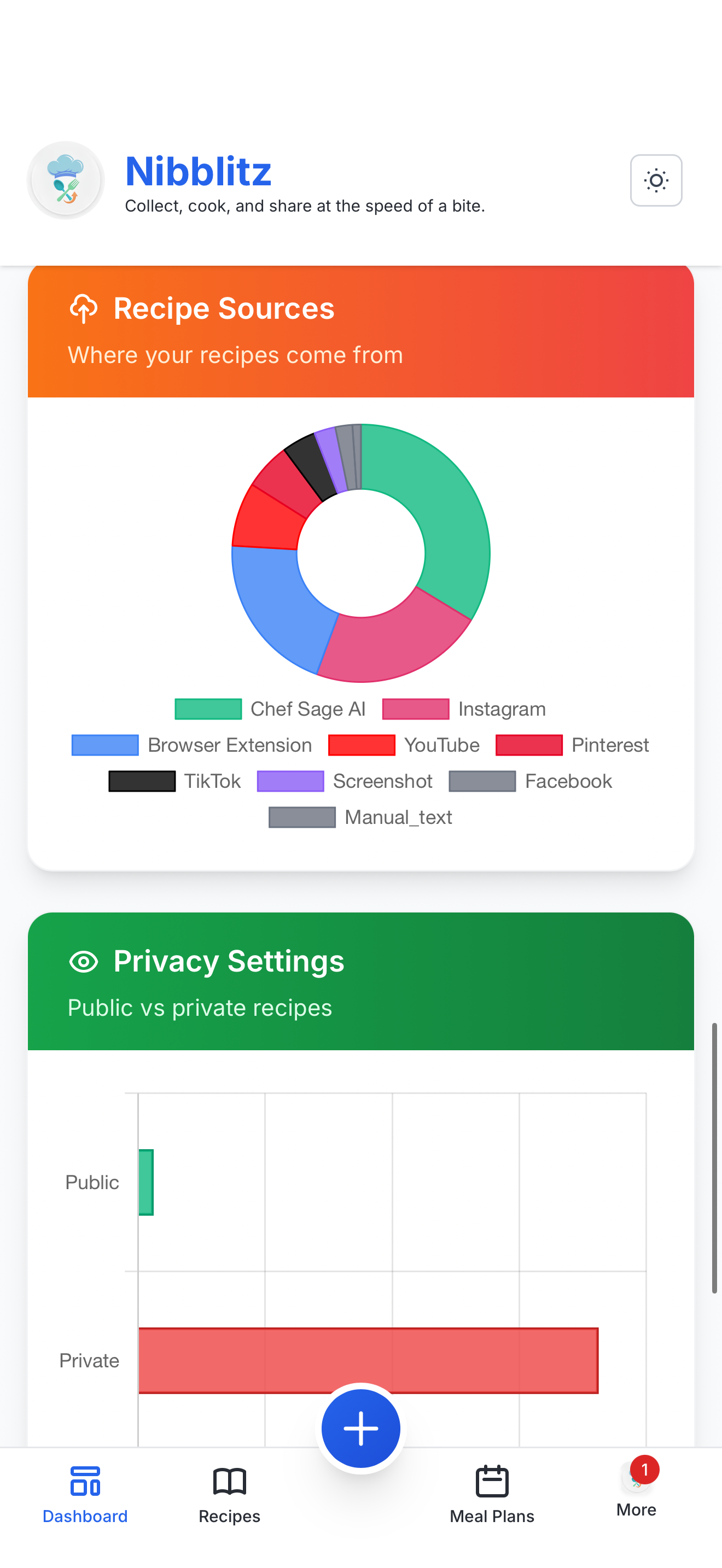The image size is (722, 1568).
Task: Toggle light/dark mode with the sun icon
Action: point(656,180)
